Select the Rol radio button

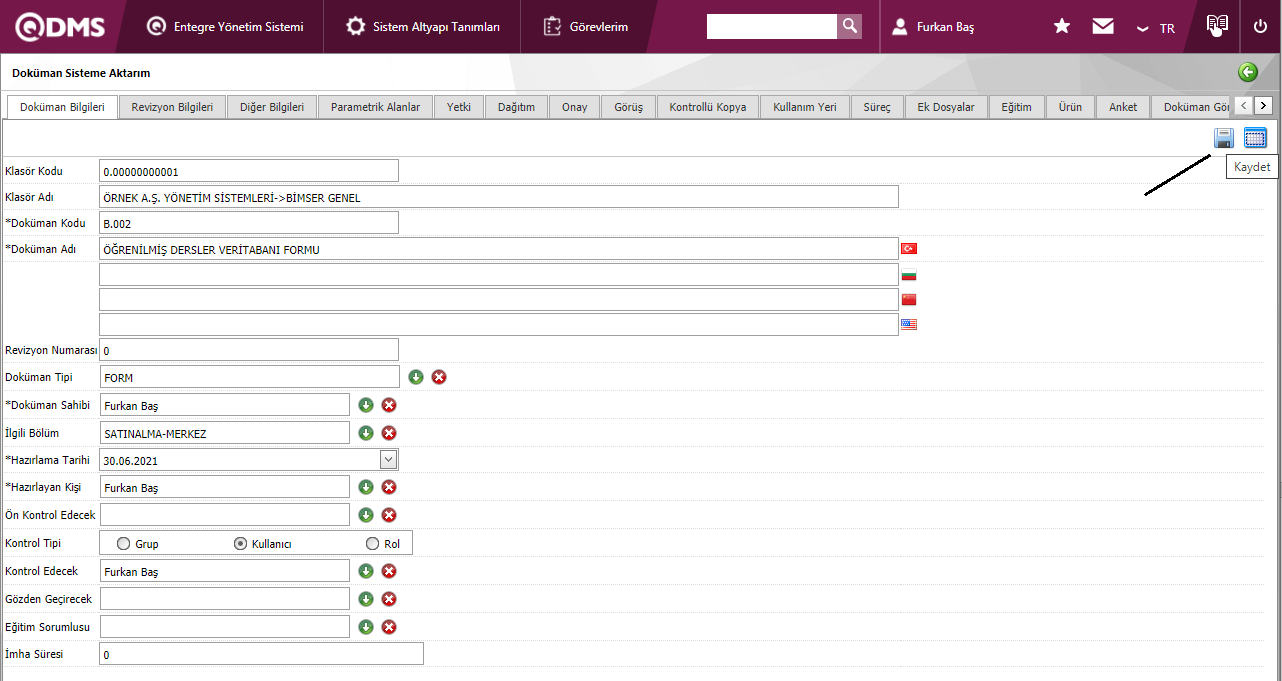coord(373,544)
